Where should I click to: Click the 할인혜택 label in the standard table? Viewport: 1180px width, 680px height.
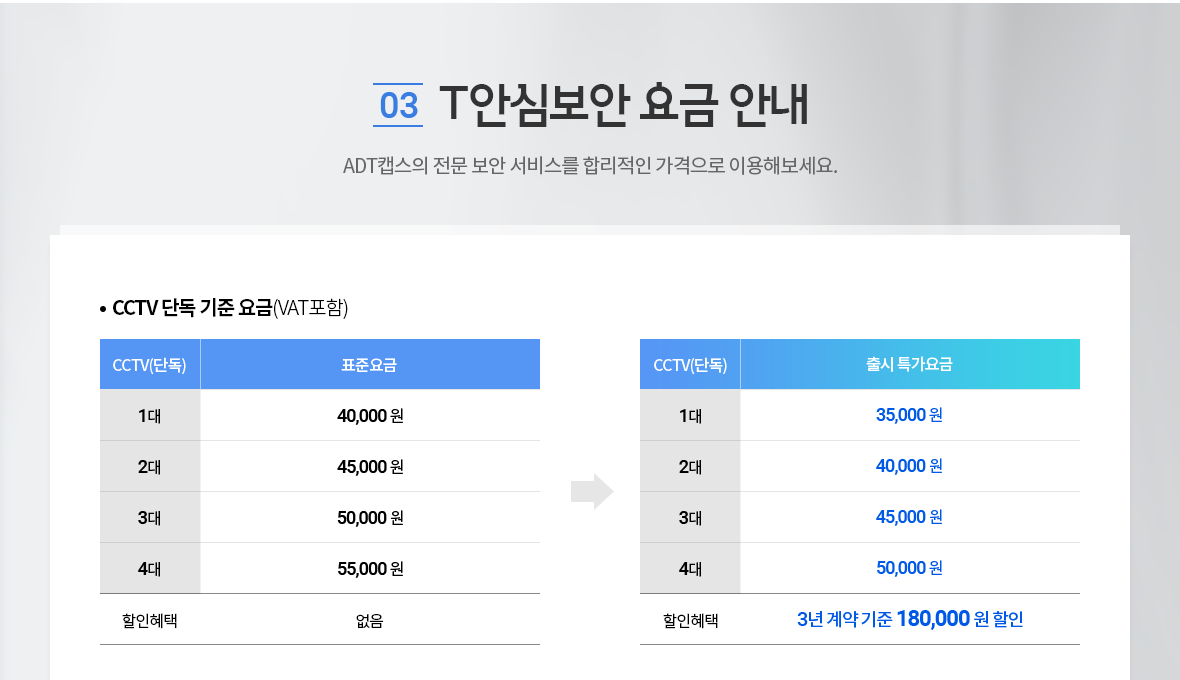(150, 621)
